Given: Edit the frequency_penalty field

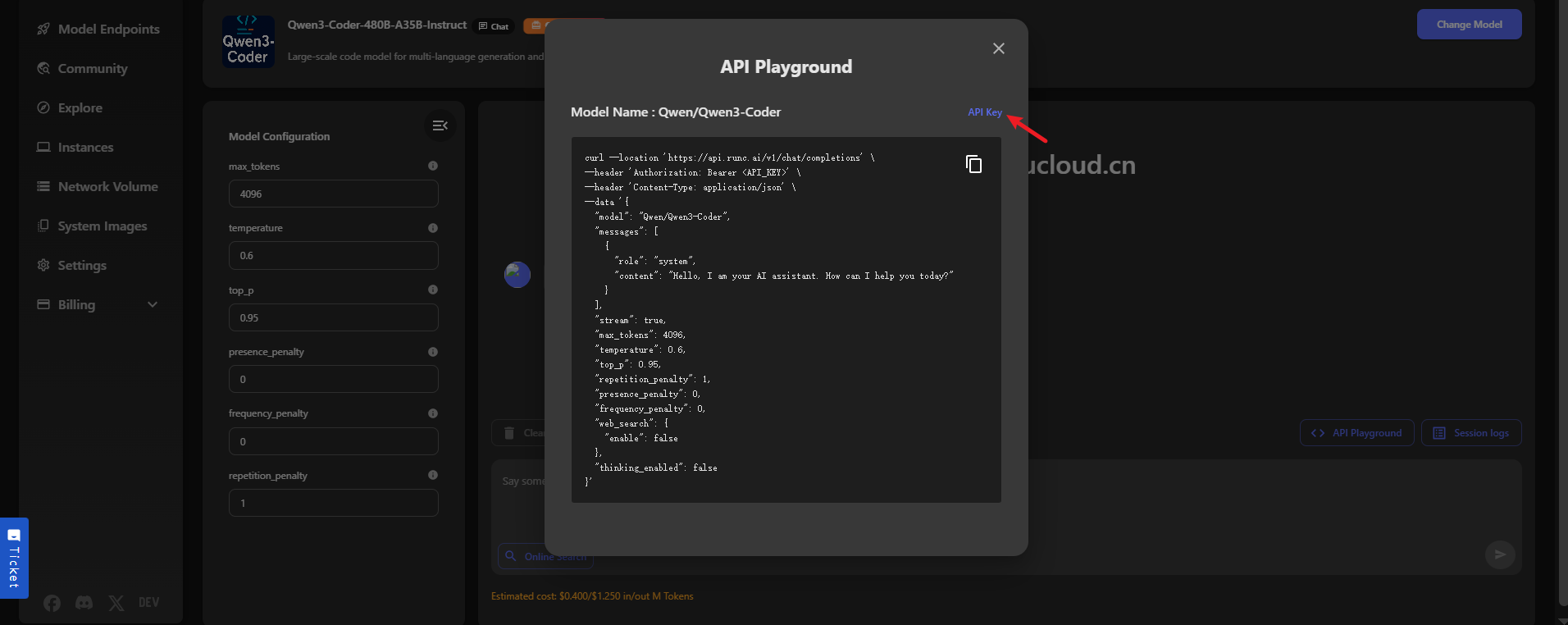Looking at the screenshot, I should click(x=333, y=441).
